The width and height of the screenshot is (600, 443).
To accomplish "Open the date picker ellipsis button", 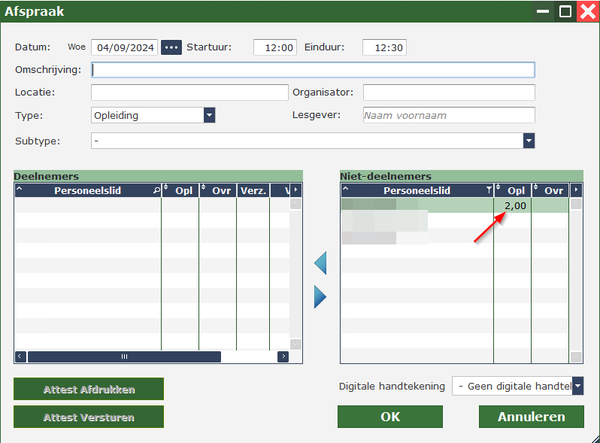I will (171, 47).
